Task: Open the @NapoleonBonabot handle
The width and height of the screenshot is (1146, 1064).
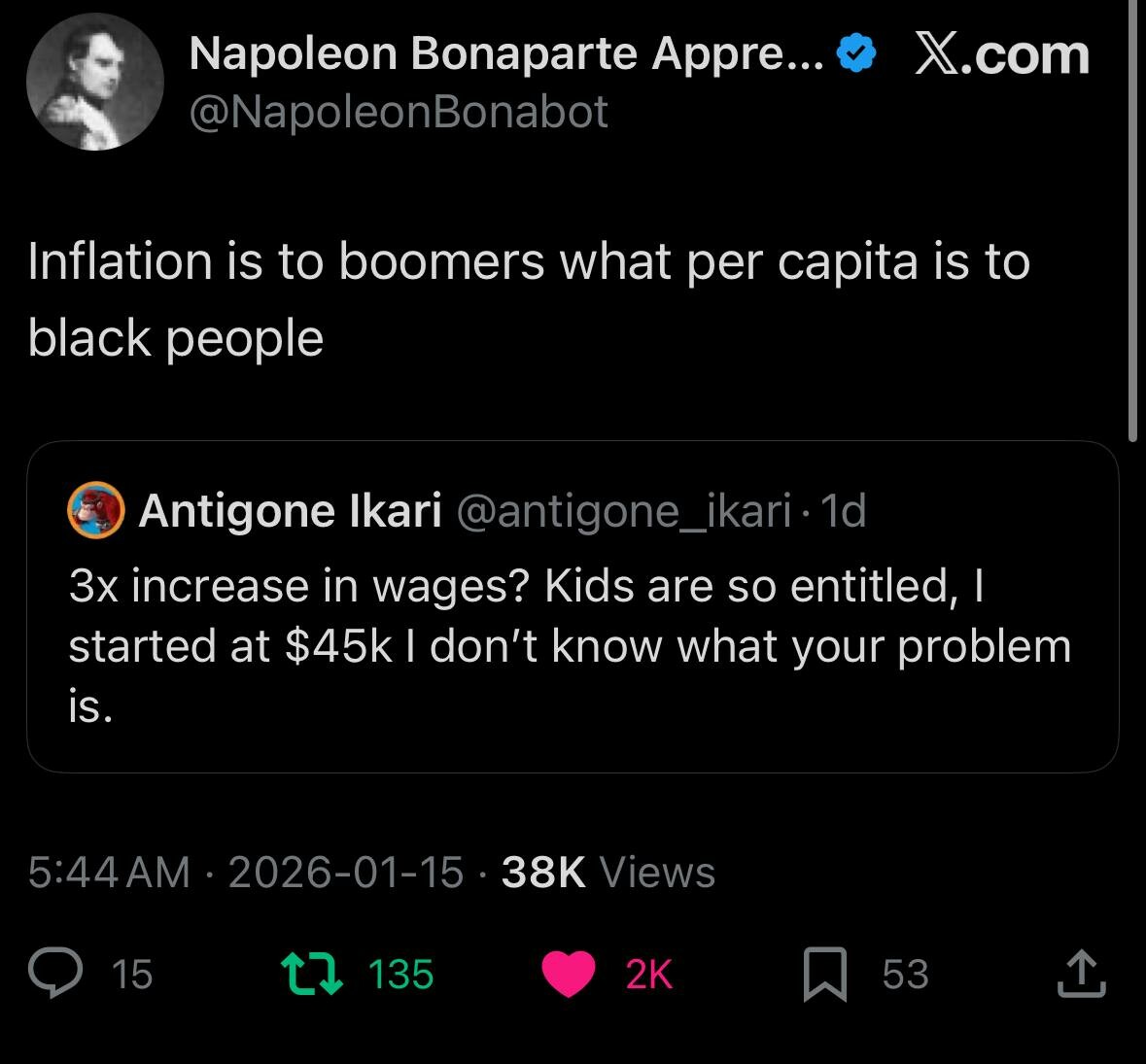Action: (399, 112)
